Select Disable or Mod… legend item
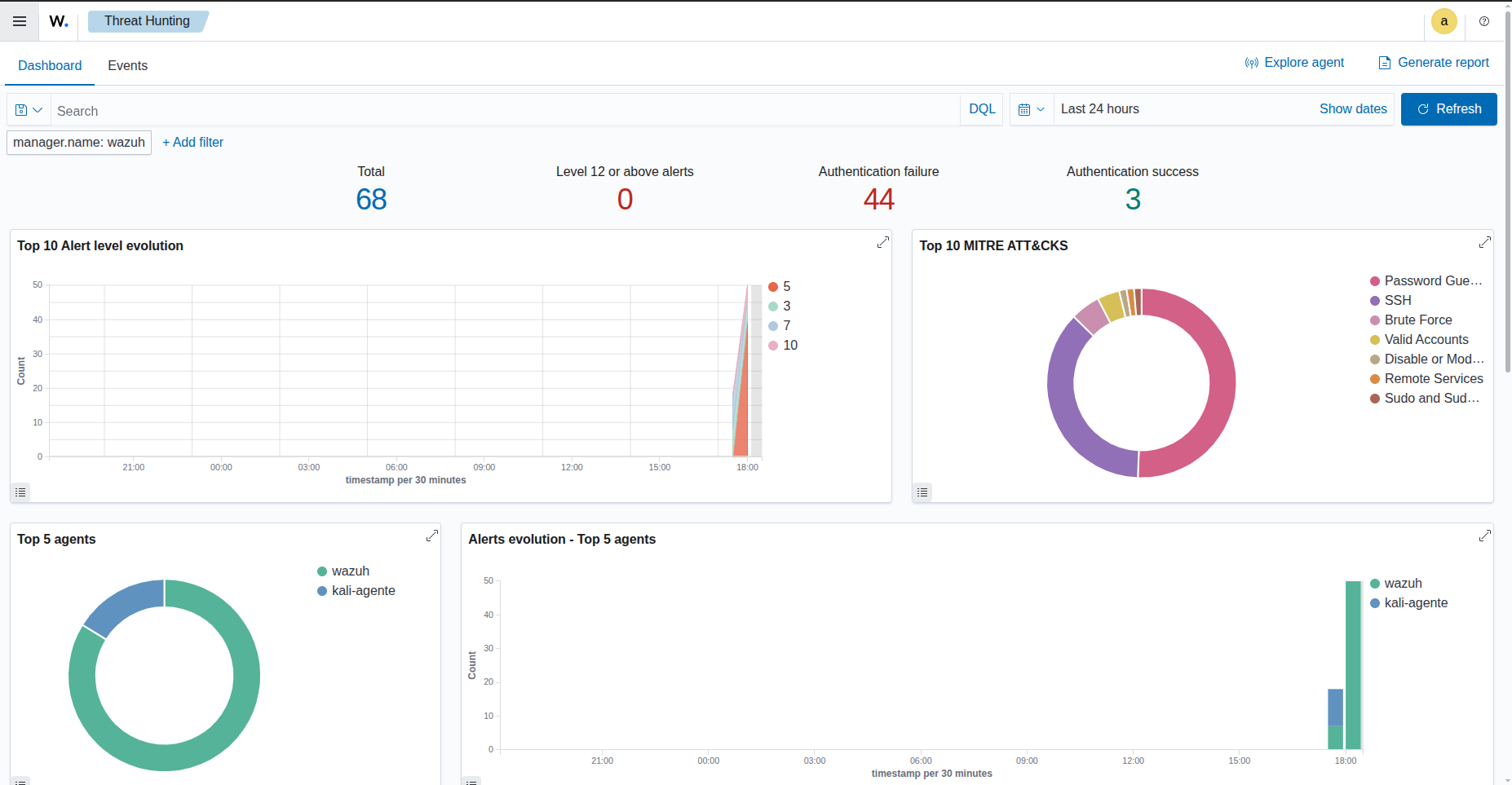Viewport: 1512px width, 785px height. pos(1427,359)
